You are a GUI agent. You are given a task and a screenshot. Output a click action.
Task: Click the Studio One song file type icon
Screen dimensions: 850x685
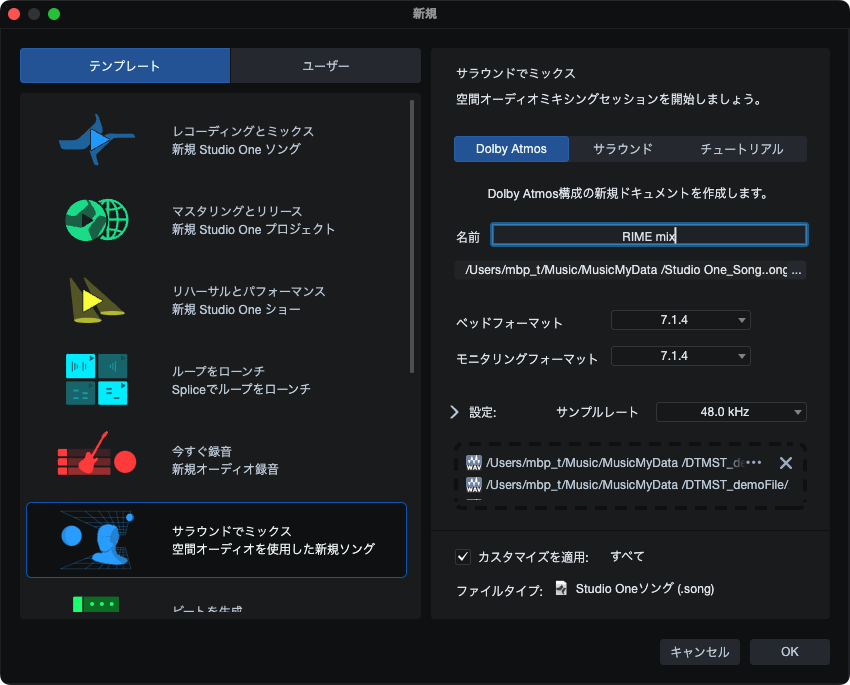562,589
